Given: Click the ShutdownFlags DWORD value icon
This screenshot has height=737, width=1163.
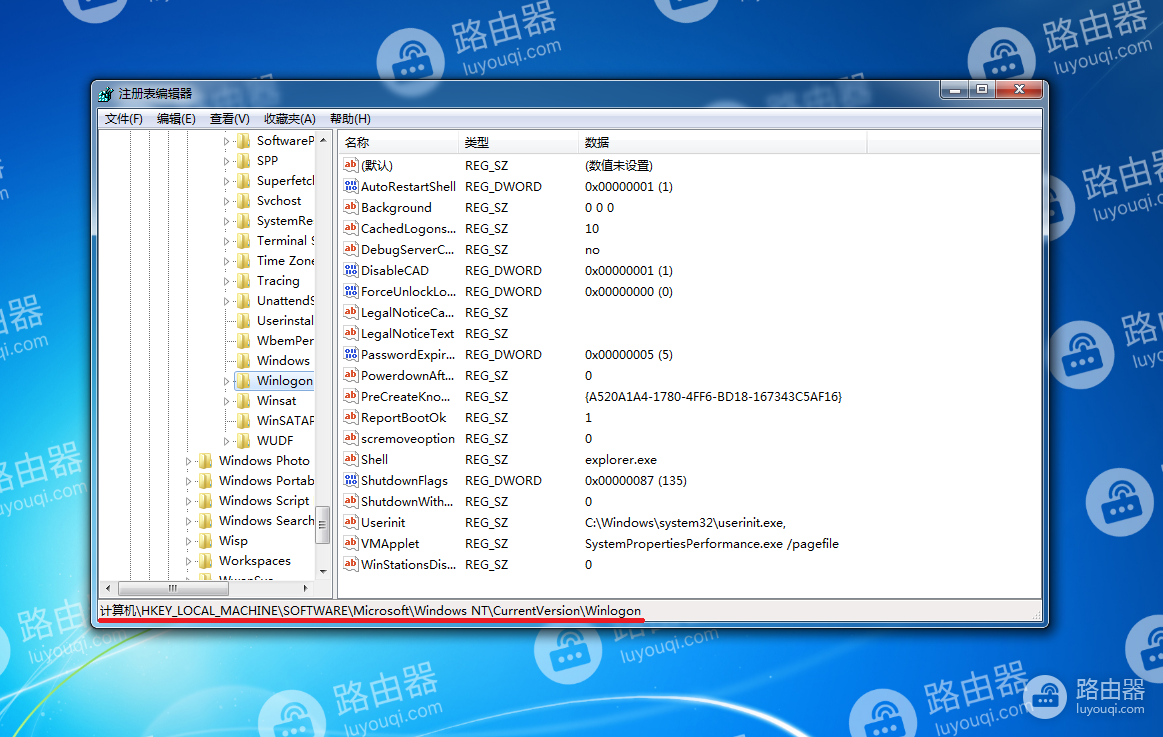Looking at the screenshot, I should point(351,480).
